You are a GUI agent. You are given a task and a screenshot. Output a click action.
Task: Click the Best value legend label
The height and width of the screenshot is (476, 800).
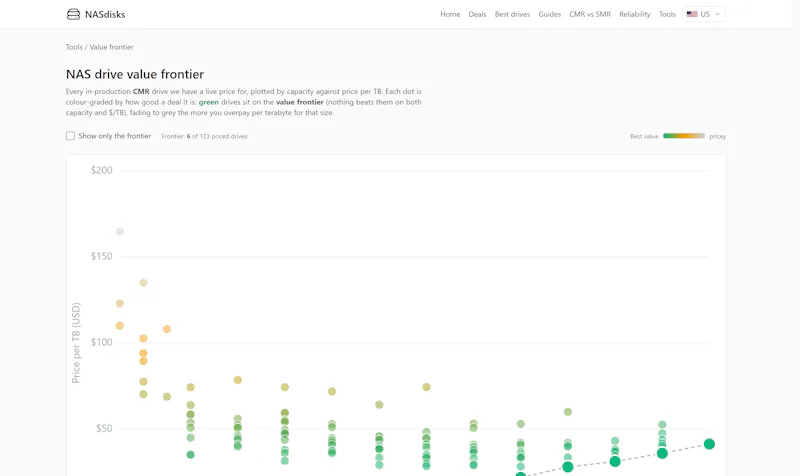pos(644,136)
